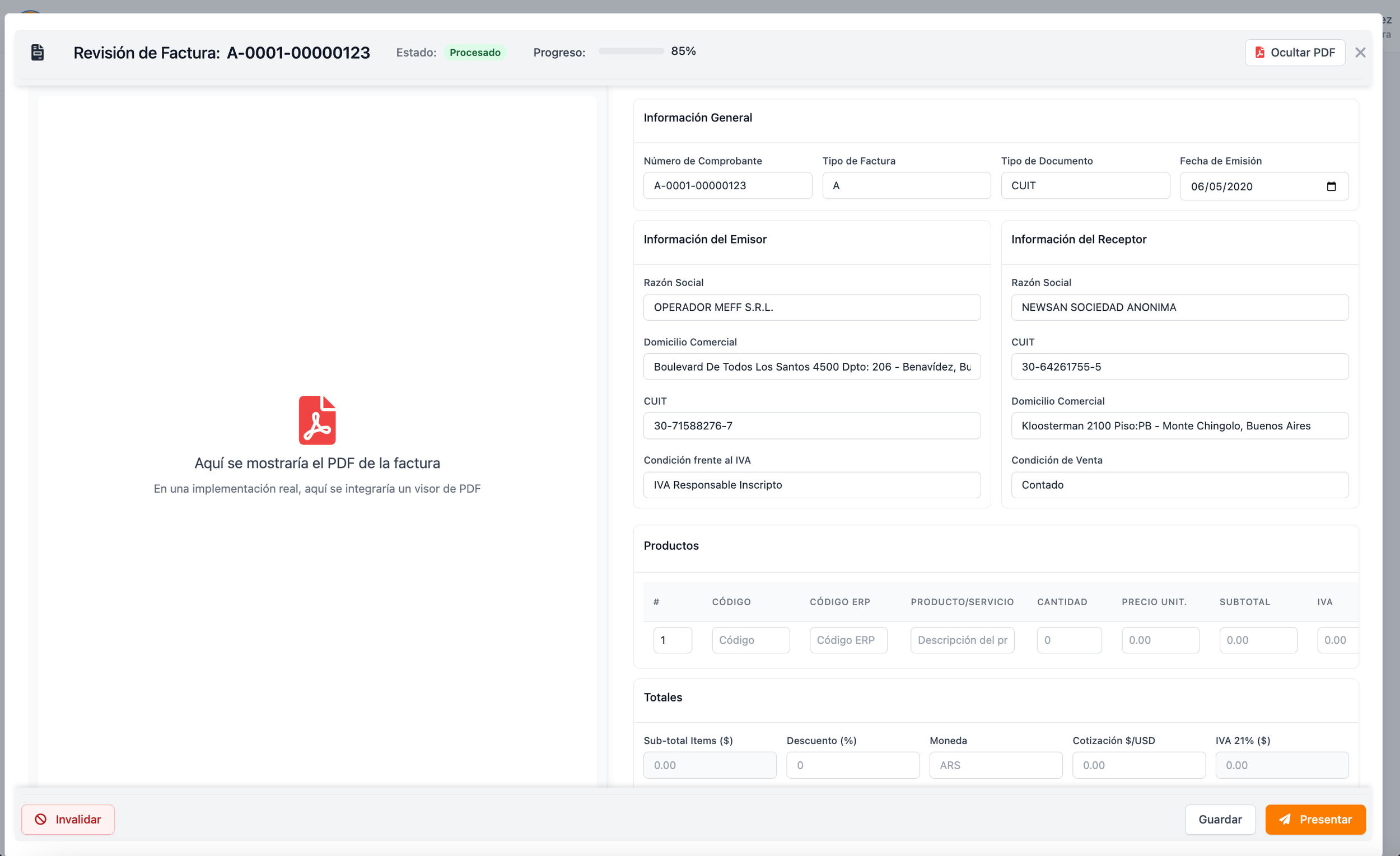Screen dimensions: 1400x856
Task: Open the Tipo de Documento CUIT field
Action: point(1085,186)
